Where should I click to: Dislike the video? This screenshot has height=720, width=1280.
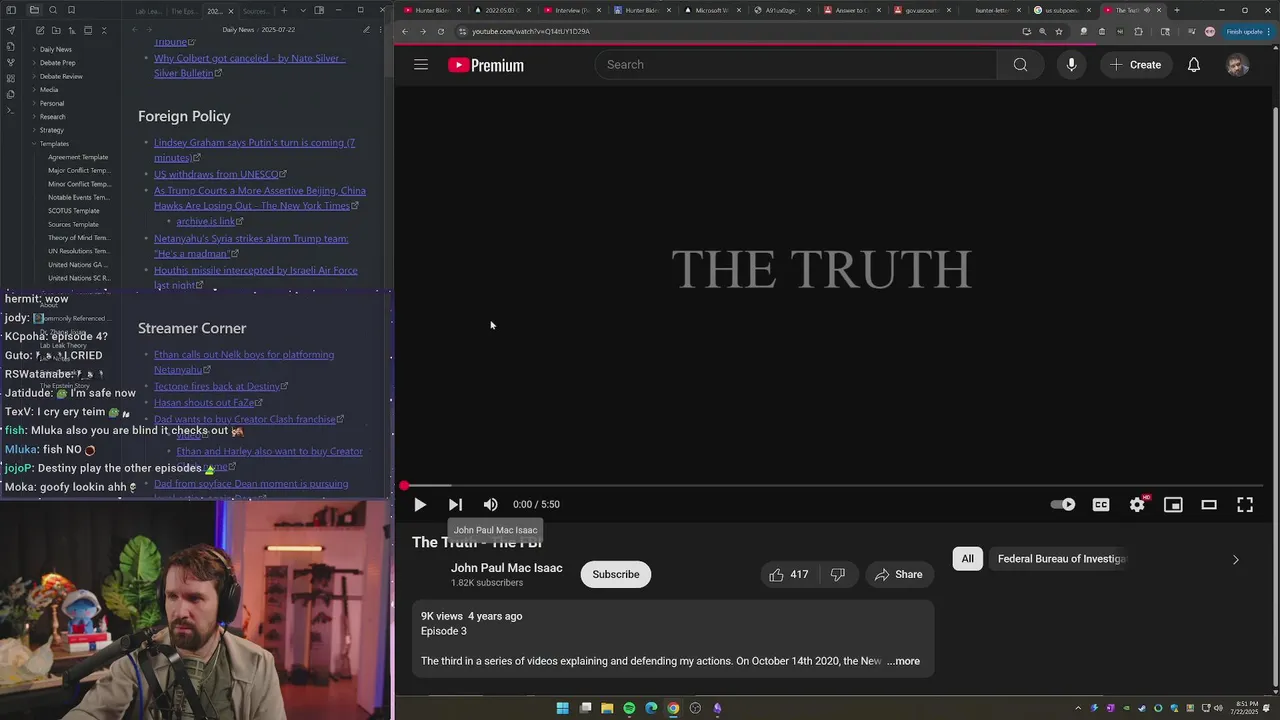pyautogui.click(x=838, y=574)
